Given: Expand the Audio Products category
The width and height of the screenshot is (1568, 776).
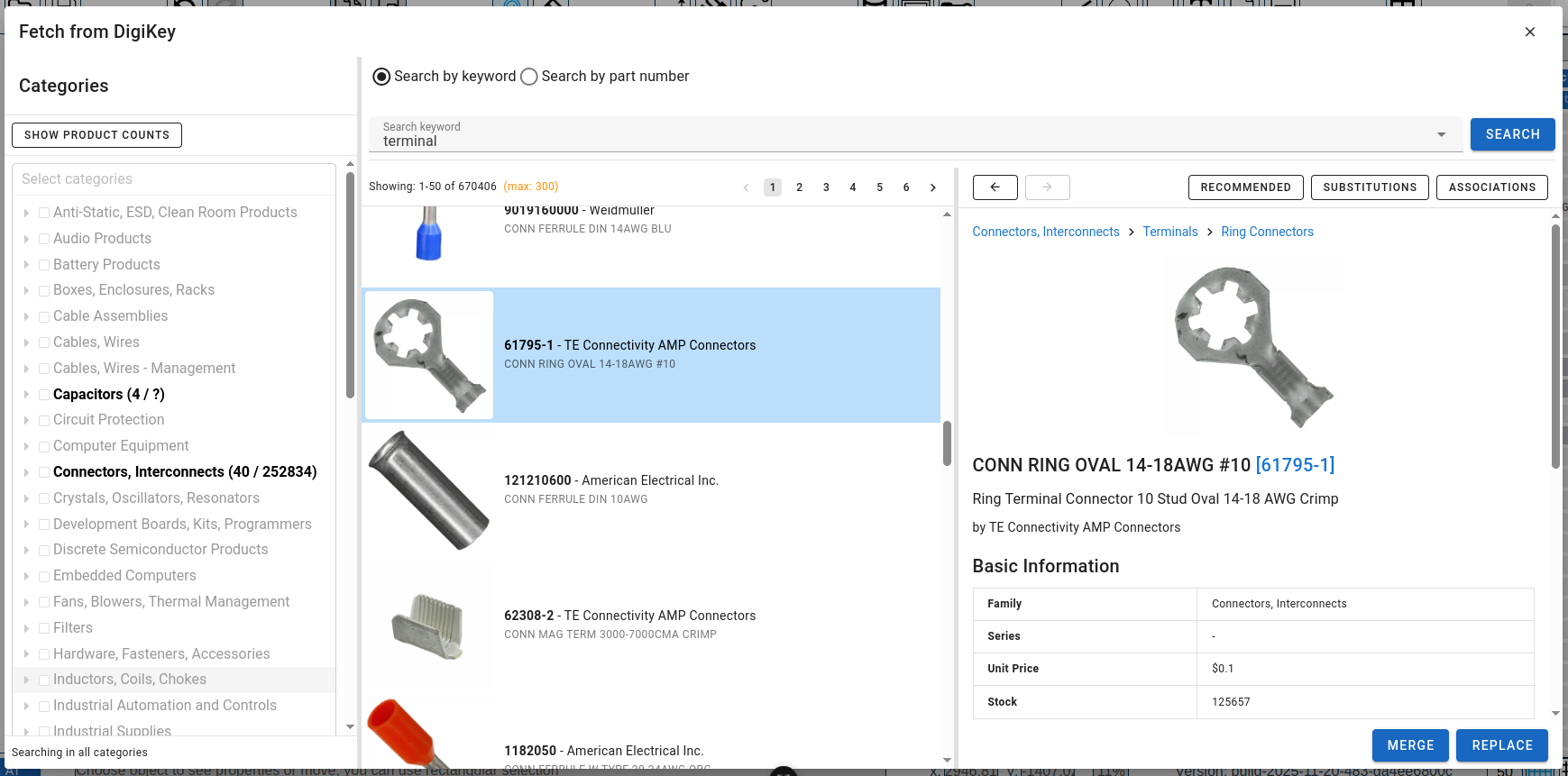Looking at the screenshot, I should click(x=26, y=239).
